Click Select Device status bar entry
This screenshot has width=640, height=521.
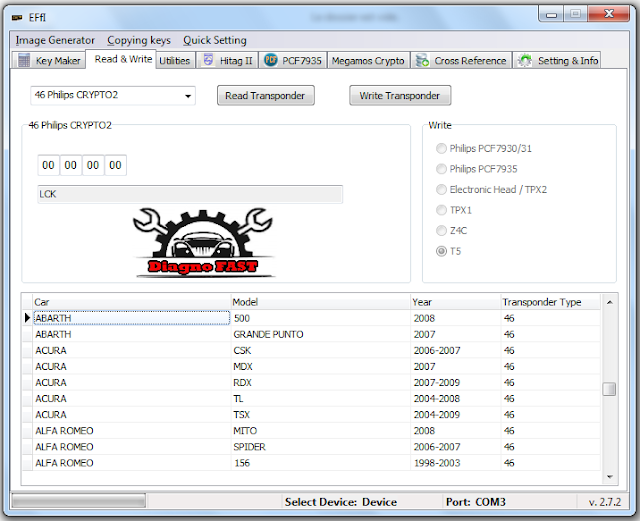pyautogui.click(x=341, y=502)
